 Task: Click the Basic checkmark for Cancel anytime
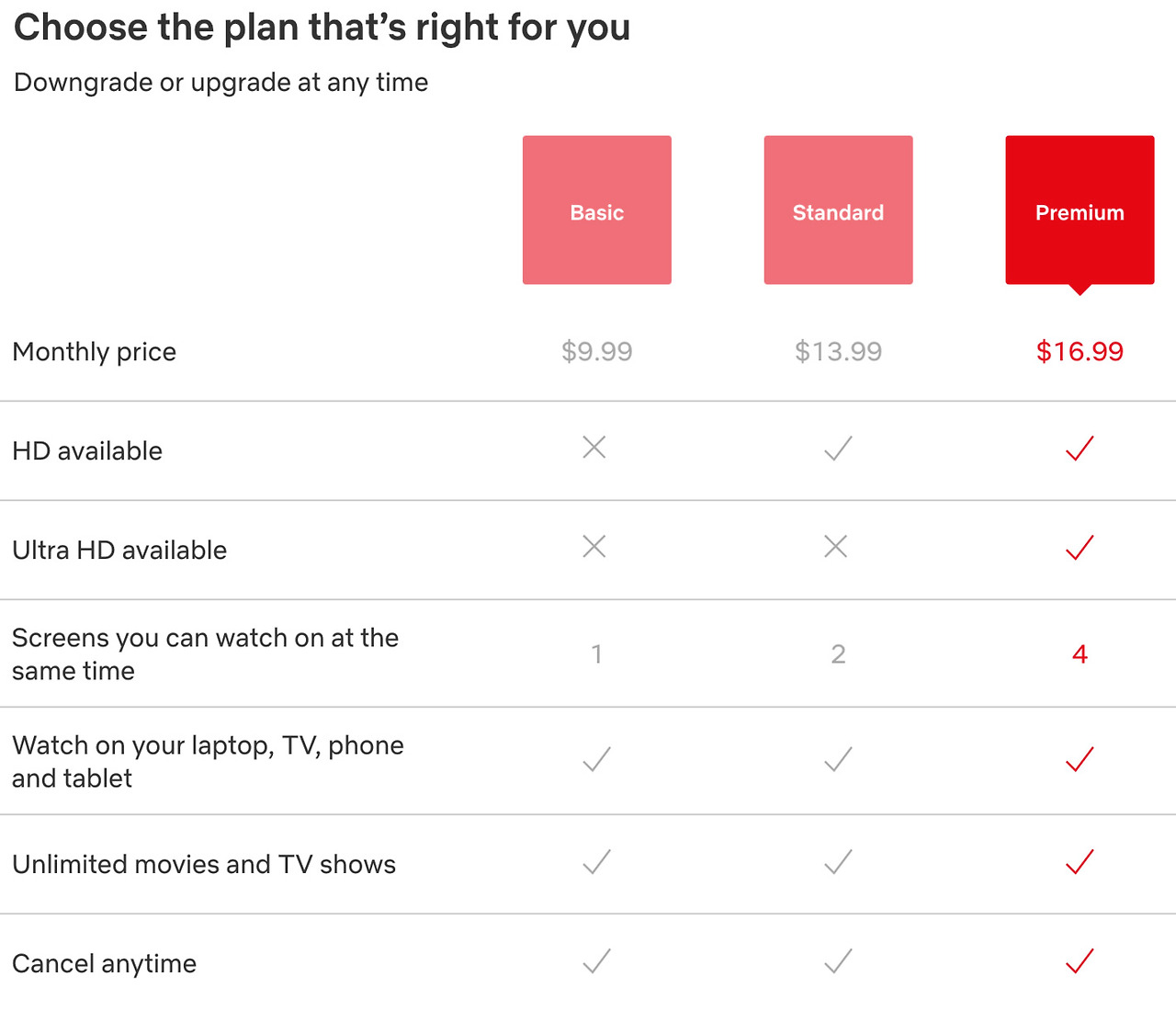[x=595, y=961]
